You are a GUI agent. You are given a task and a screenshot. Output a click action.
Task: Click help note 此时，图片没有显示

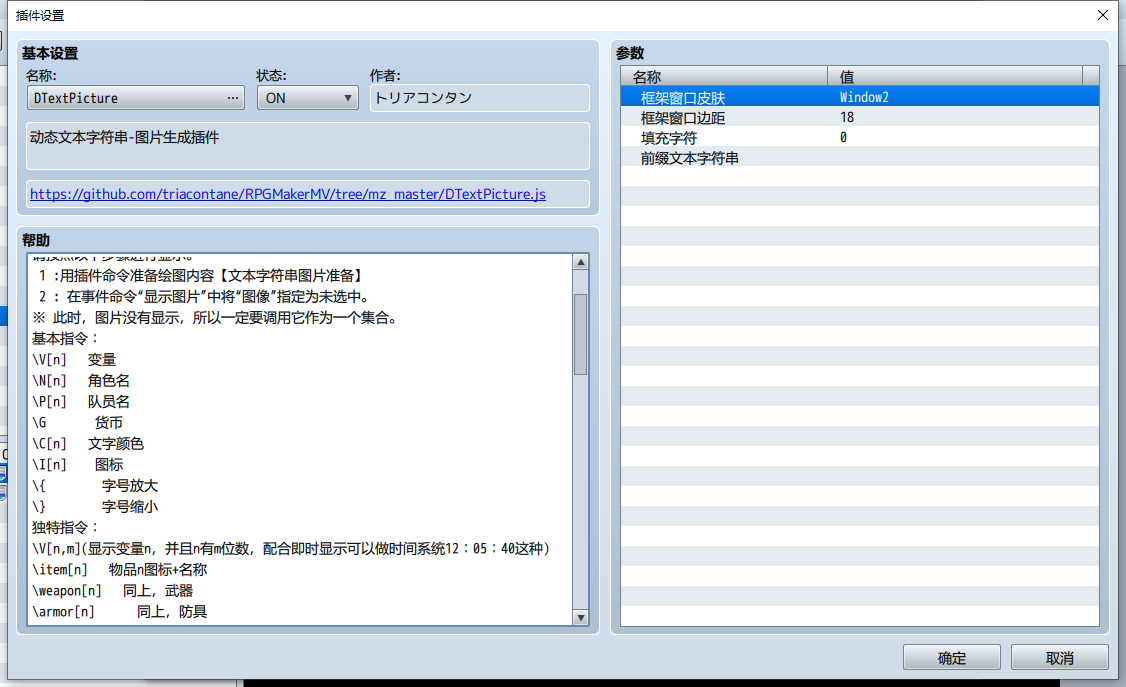coord(215,318)
